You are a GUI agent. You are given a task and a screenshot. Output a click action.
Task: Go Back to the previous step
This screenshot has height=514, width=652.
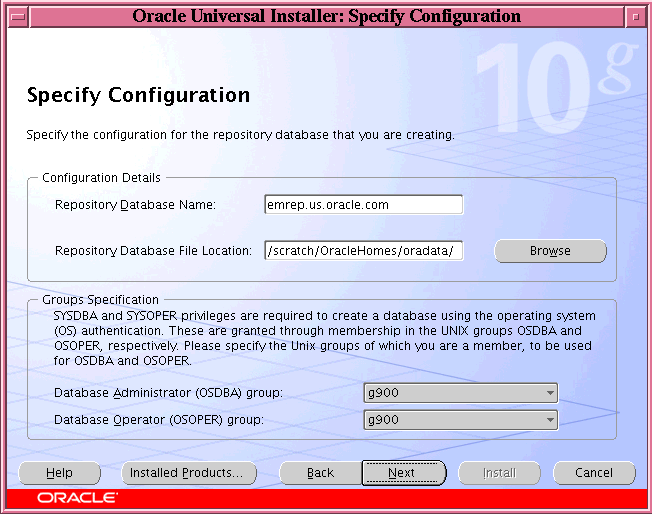click(x=320, y=473)
